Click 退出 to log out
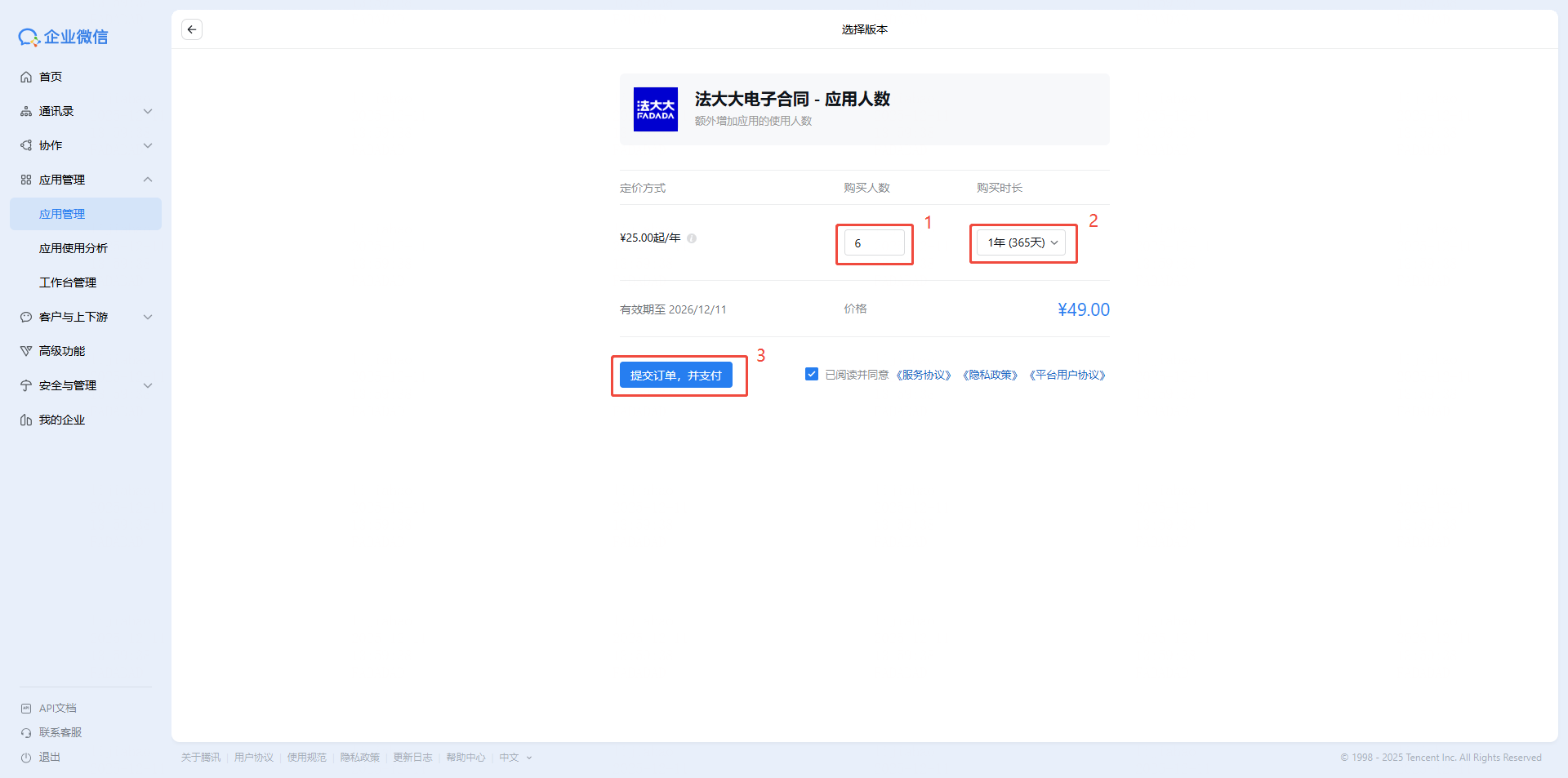This screenshot has width=1568, height=778. [x=50, y=758]
